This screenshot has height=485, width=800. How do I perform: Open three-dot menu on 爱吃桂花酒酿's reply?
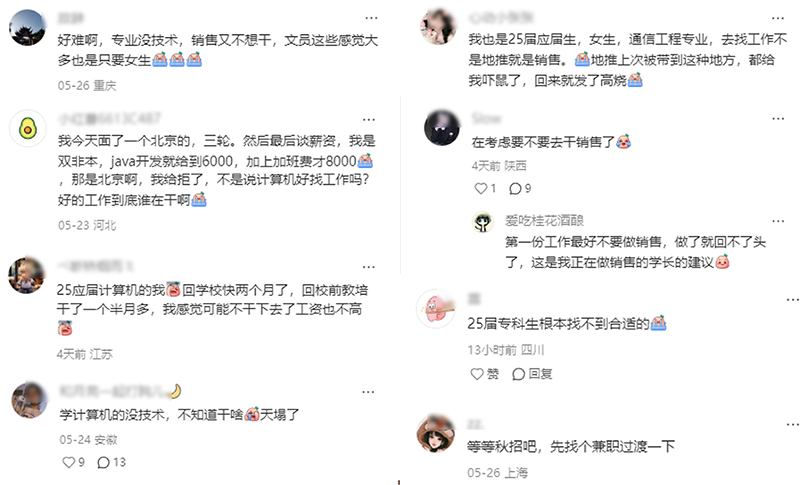click(778, 221)
